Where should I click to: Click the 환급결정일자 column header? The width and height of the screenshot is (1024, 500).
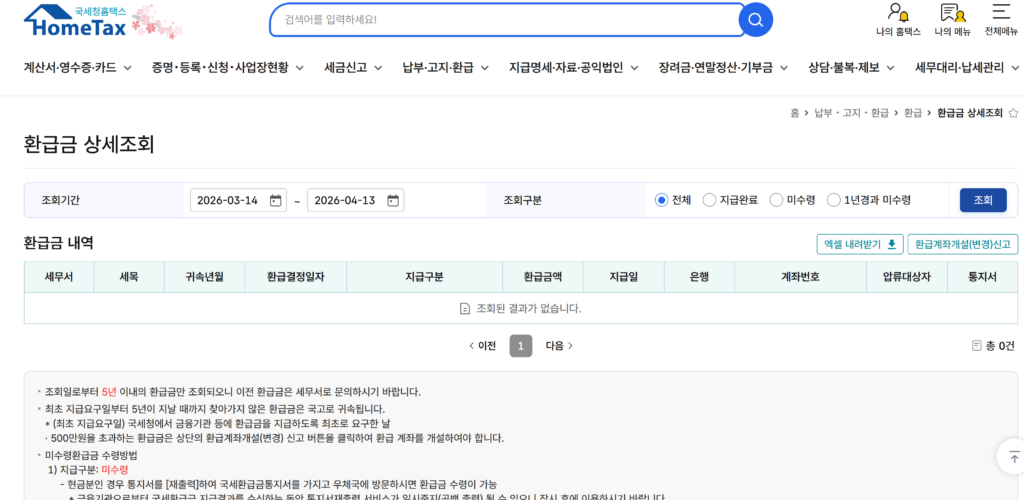coord(296,277)
